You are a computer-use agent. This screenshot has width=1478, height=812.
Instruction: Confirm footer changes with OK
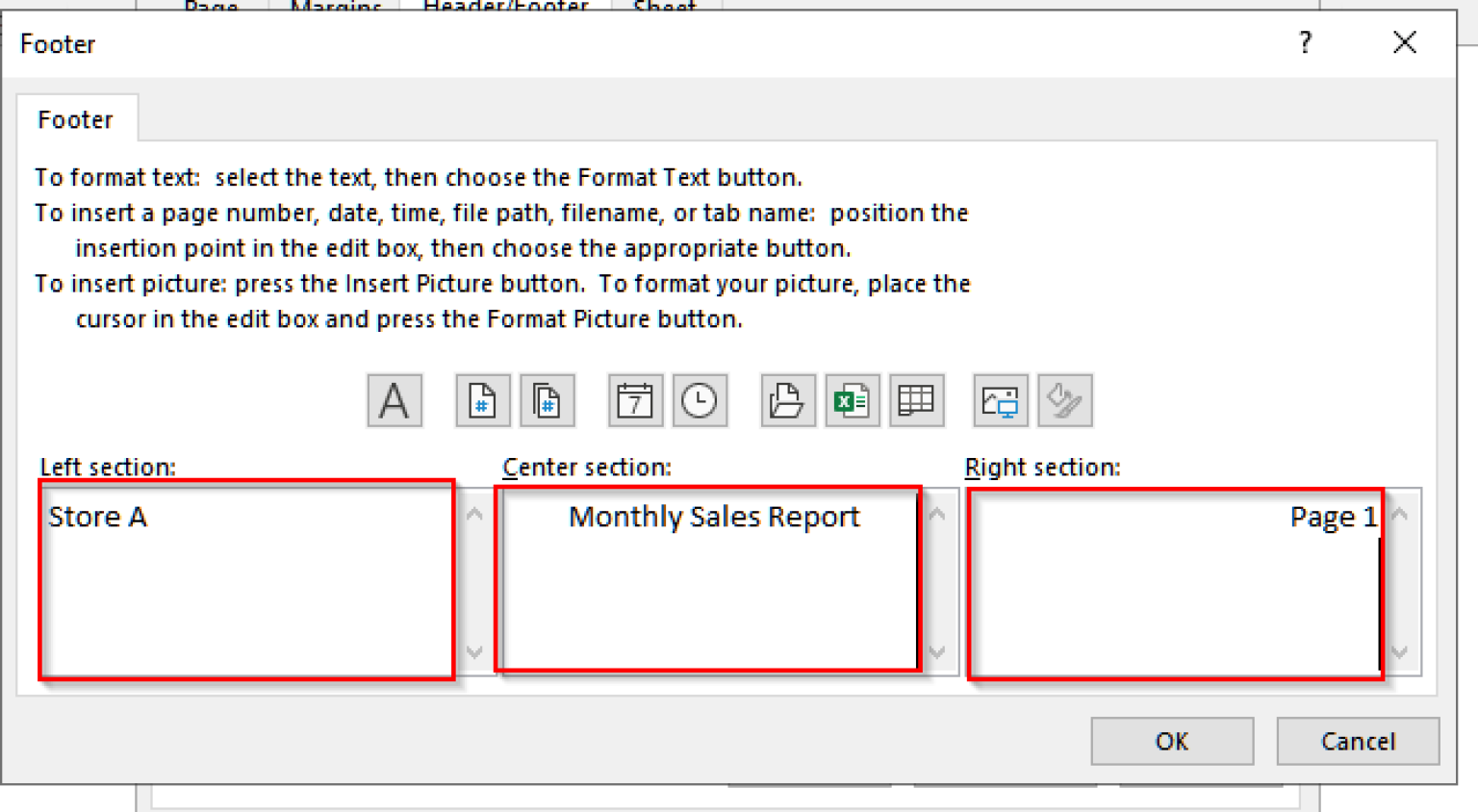pyautogui.click(x=1172, y=741)
